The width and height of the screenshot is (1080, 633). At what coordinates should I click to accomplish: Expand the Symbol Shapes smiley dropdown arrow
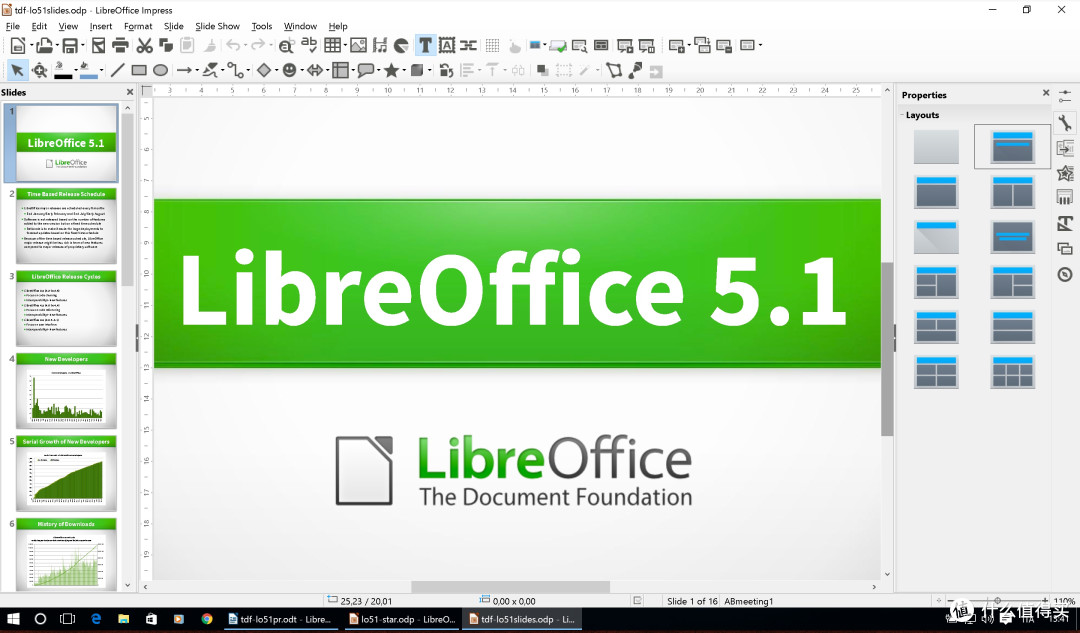tap(302, 70)
